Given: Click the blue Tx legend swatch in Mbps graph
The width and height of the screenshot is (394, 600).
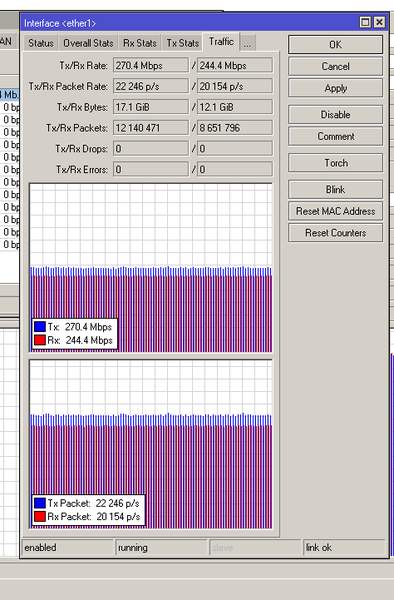Looking at the screenshot, I should coord(40,327).
